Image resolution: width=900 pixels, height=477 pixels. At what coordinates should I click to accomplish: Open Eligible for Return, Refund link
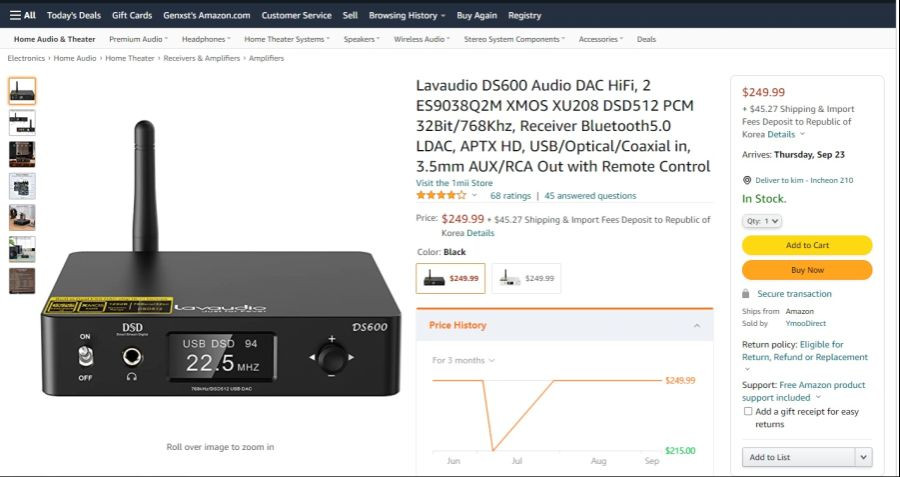pyautogui.click(x=805, y=351)
